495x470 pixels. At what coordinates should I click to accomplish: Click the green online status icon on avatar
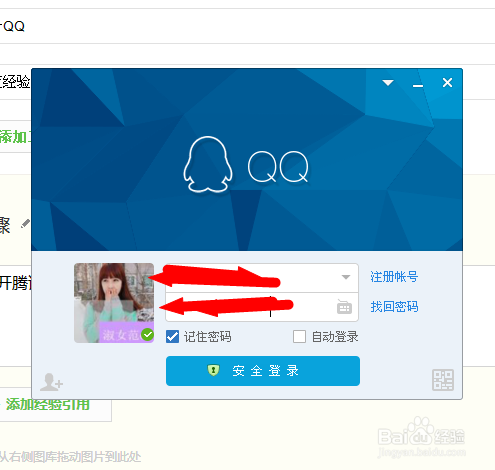pos(147,334)
